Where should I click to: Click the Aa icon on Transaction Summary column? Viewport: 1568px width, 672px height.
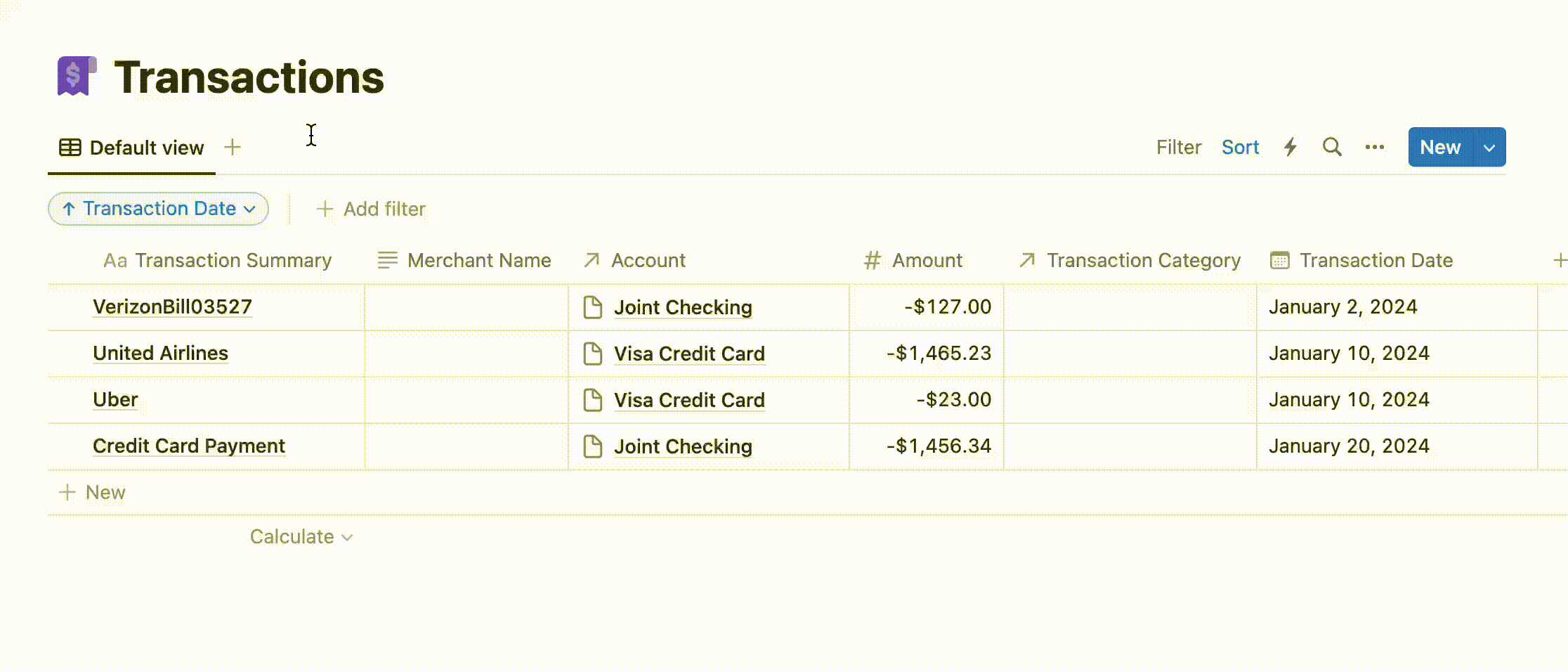pyautogui.click(x=115, y=260)
